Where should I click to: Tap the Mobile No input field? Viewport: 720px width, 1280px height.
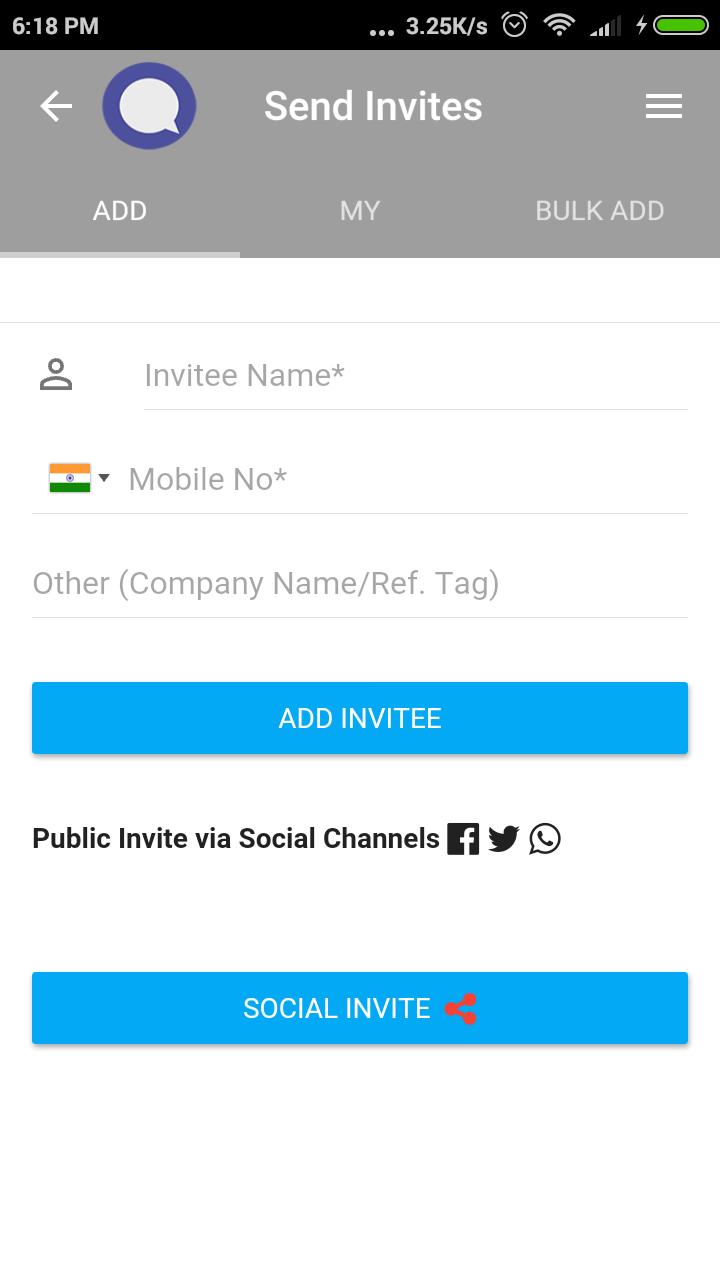click(405, 480)
